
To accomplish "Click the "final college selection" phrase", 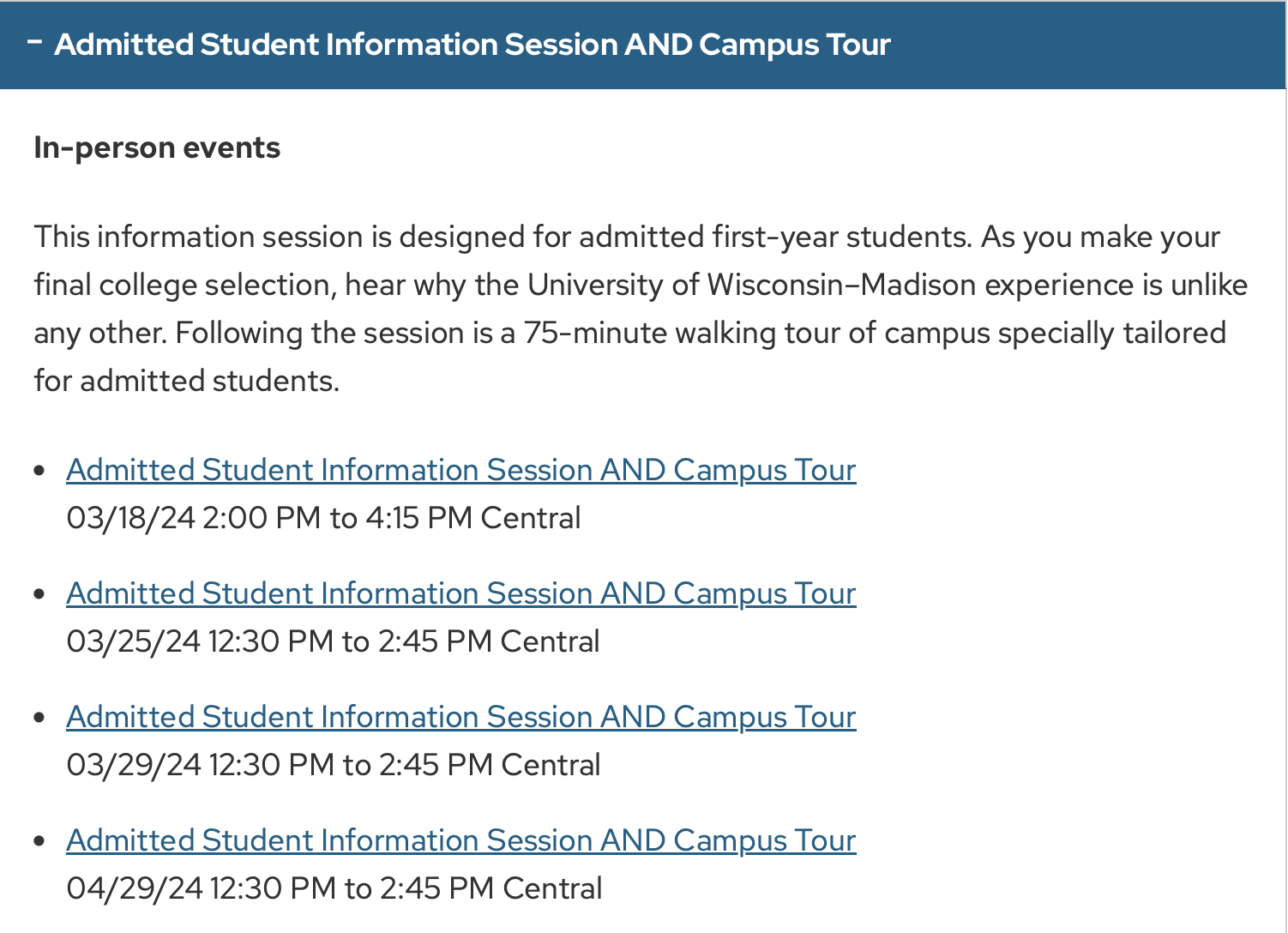I will point(183,285).
